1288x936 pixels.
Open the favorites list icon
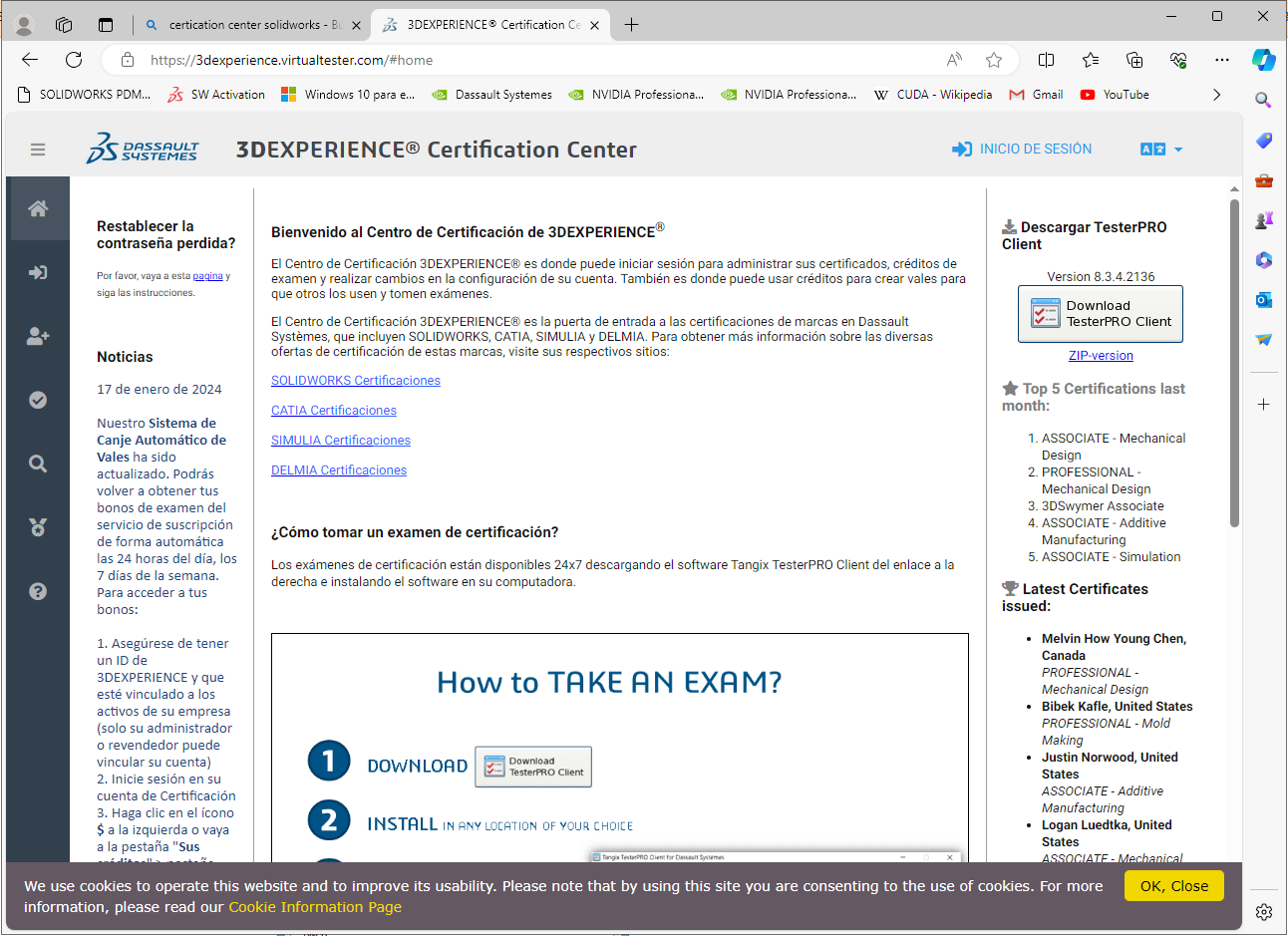[x=1091, y=60]
